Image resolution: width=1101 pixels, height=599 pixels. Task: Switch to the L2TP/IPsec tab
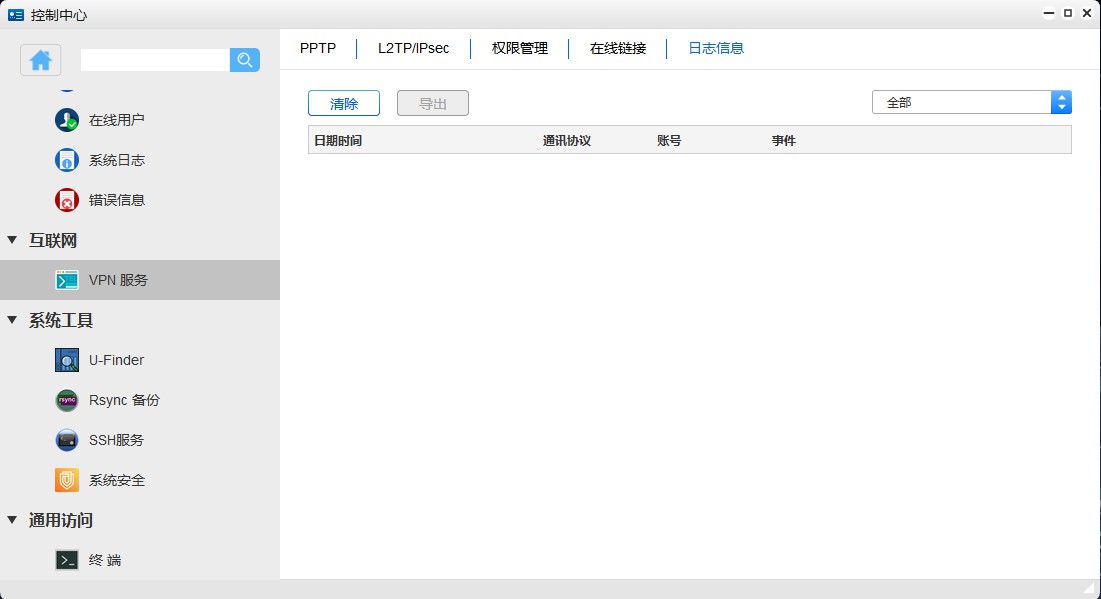click(x=413, y=48)
